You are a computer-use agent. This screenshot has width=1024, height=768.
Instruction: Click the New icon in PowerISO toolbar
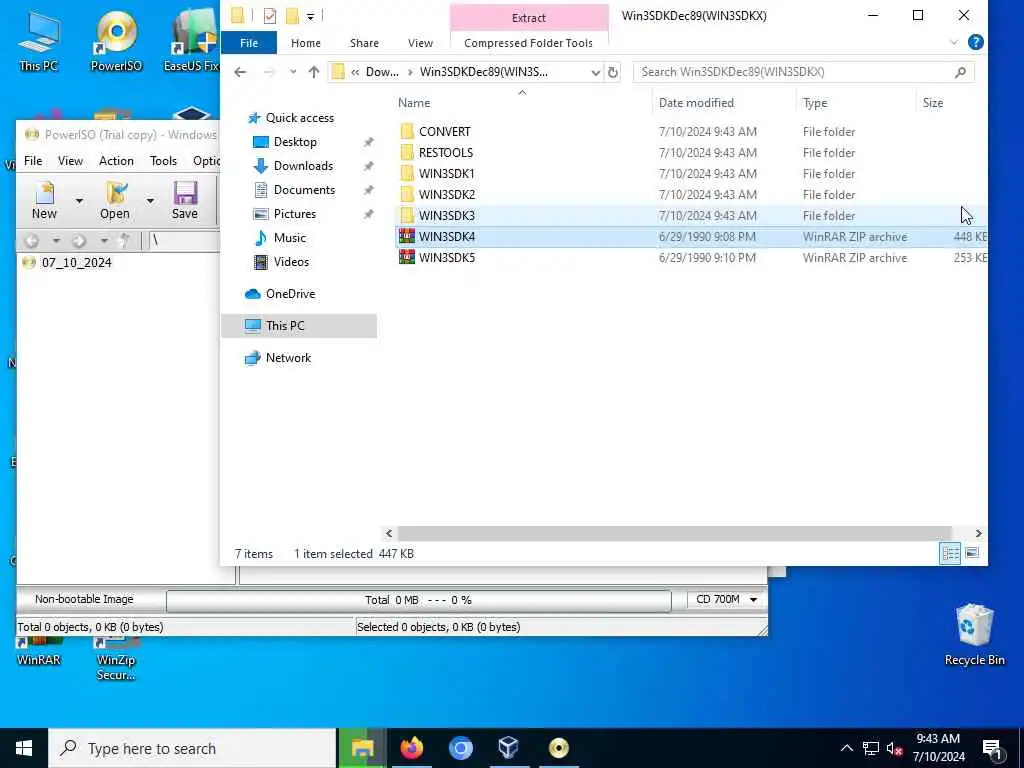point(44,200)
